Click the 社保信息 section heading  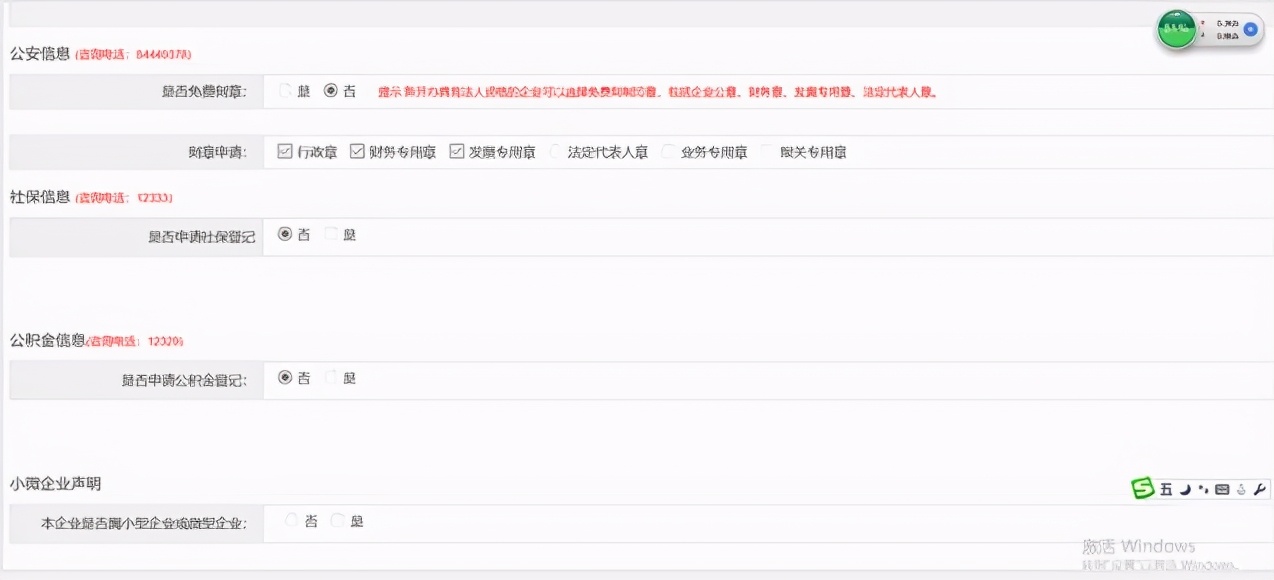coord(40,197)
